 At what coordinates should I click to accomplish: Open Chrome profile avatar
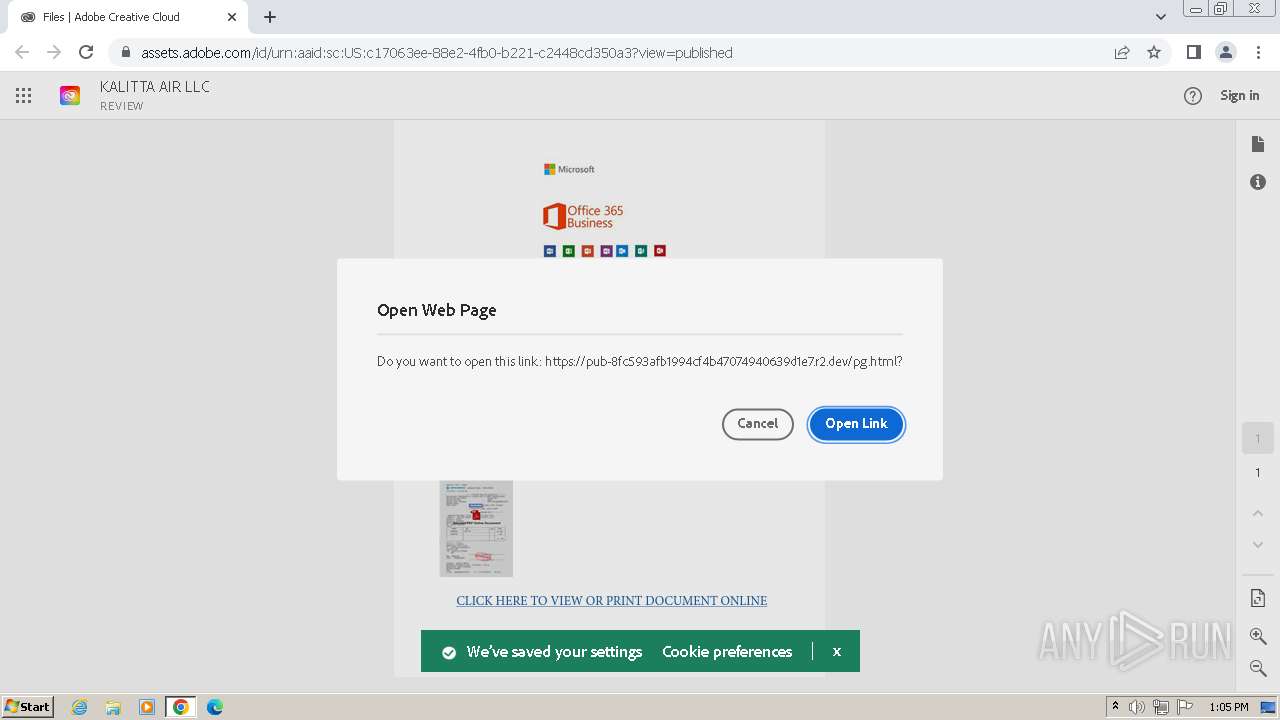pyautogui.click(x=1225, y=53)
